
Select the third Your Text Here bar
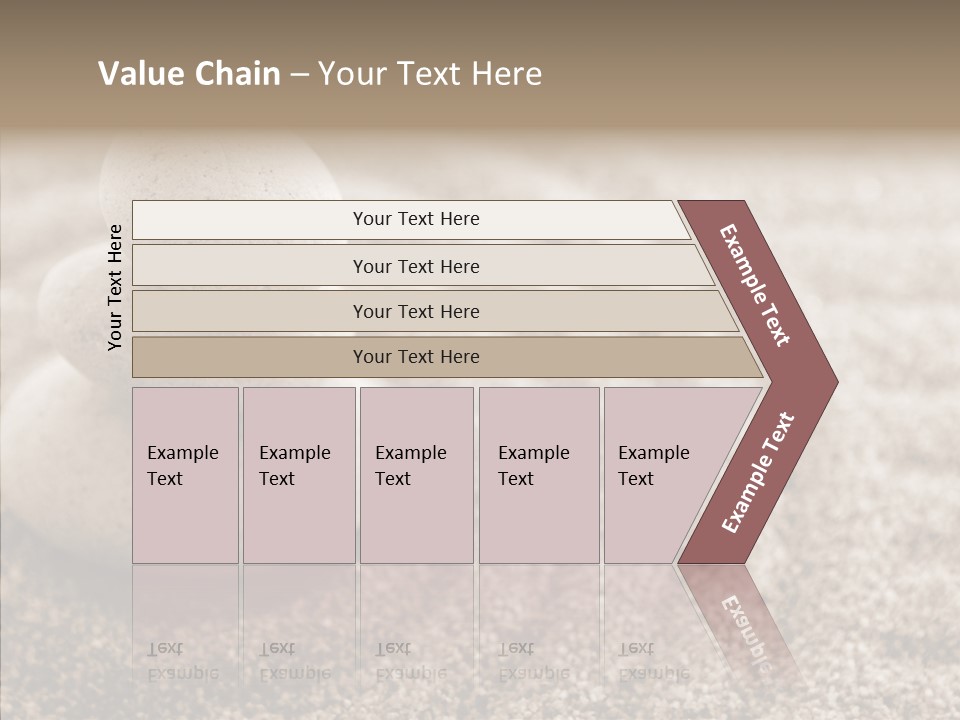pyautogui.click(x=435, y=311)
